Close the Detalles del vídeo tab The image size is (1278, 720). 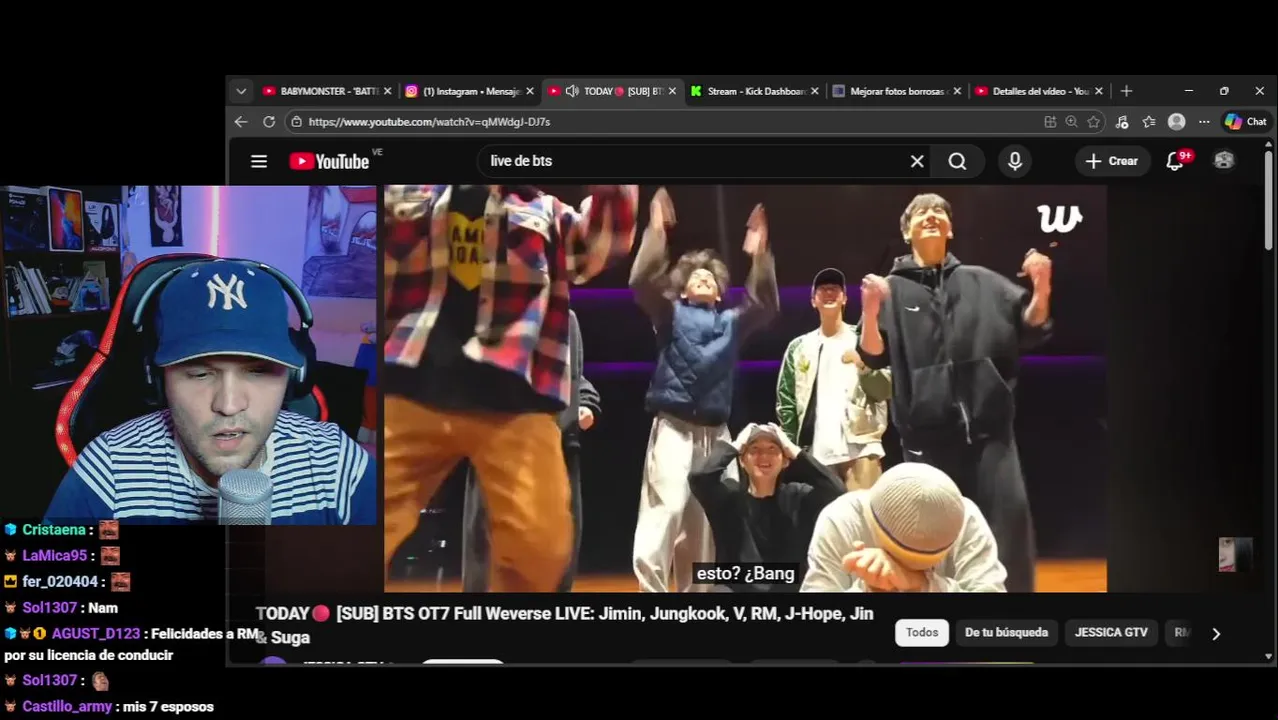(x=1099, y=91)
